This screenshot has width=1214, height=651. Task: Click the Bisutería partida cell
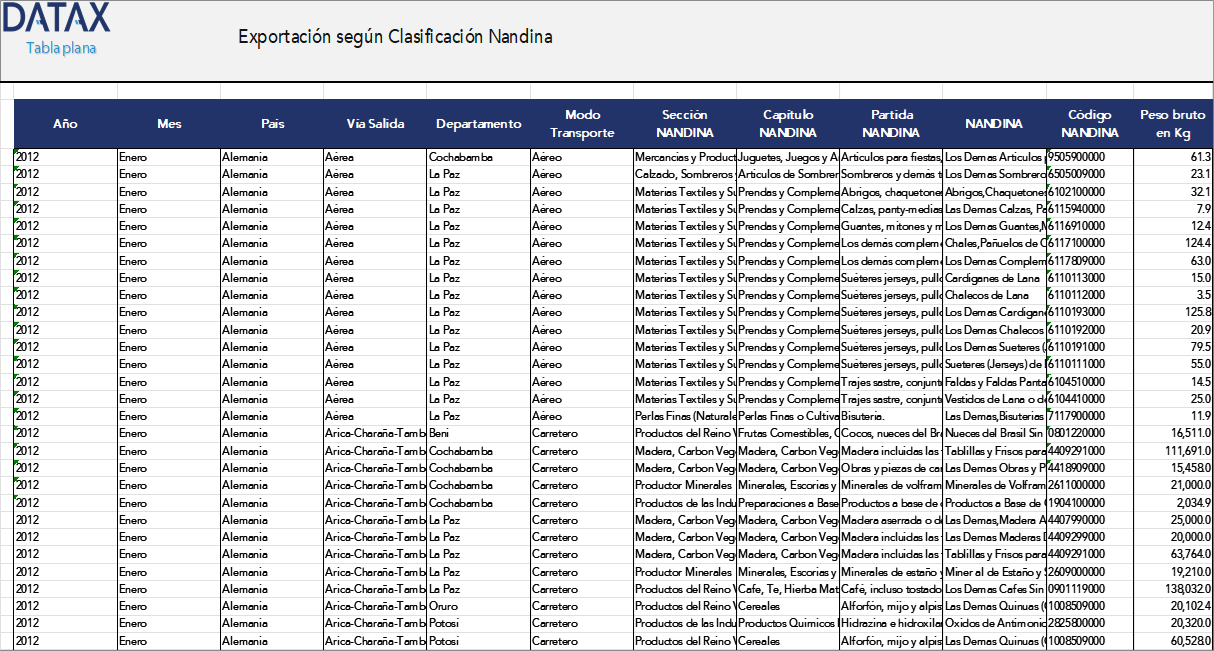(x=891, y=417)
